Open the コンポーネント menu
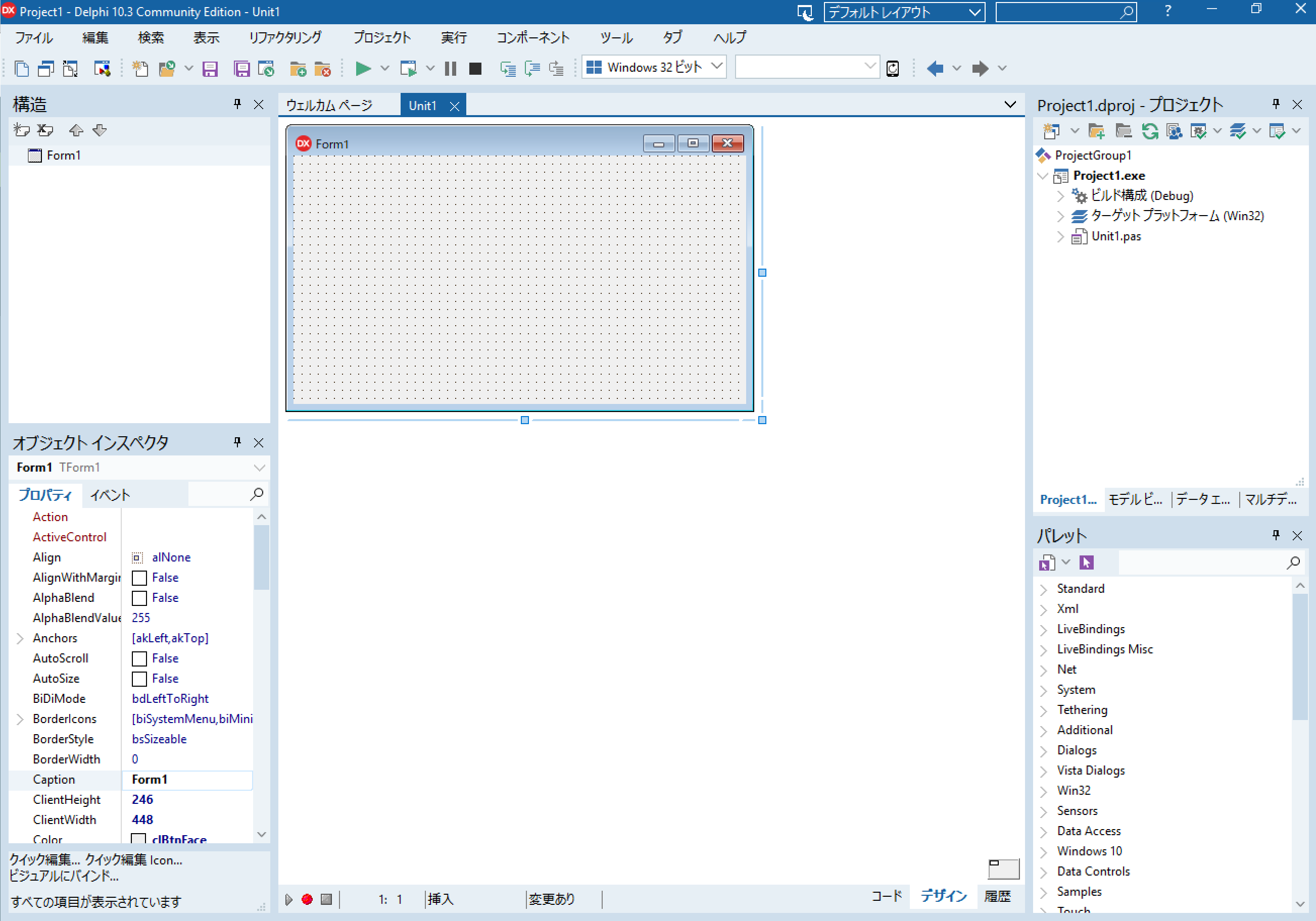 tap(533, 38)
